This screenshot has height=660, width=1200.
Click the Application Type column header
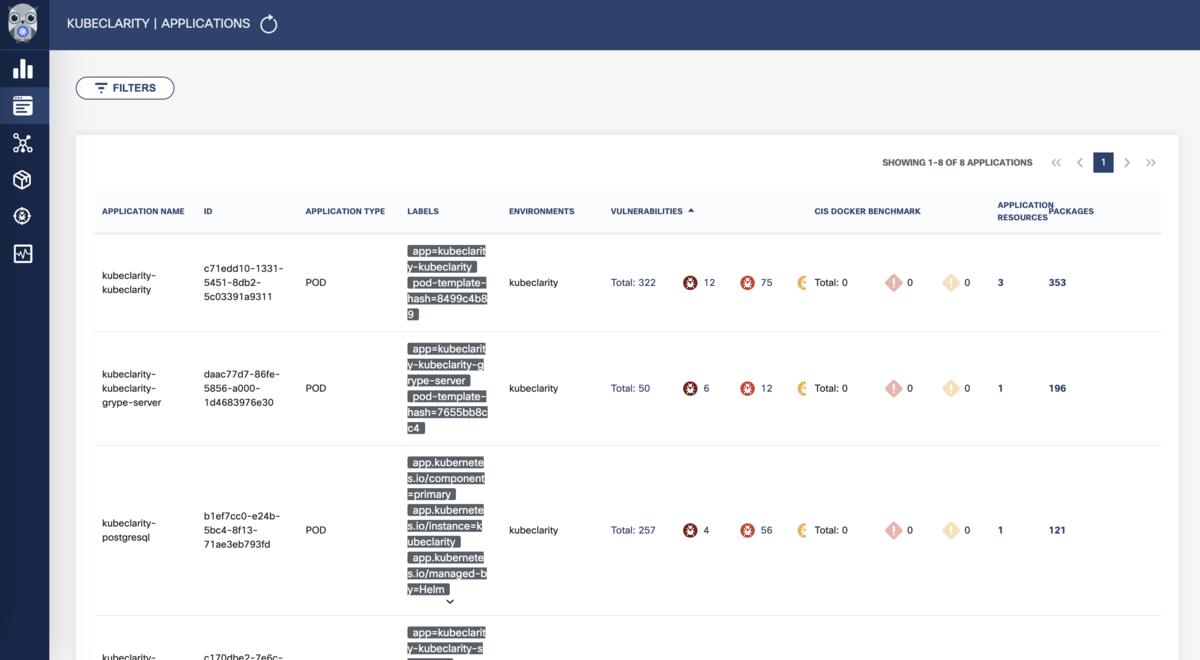click(x=345, y=211)
